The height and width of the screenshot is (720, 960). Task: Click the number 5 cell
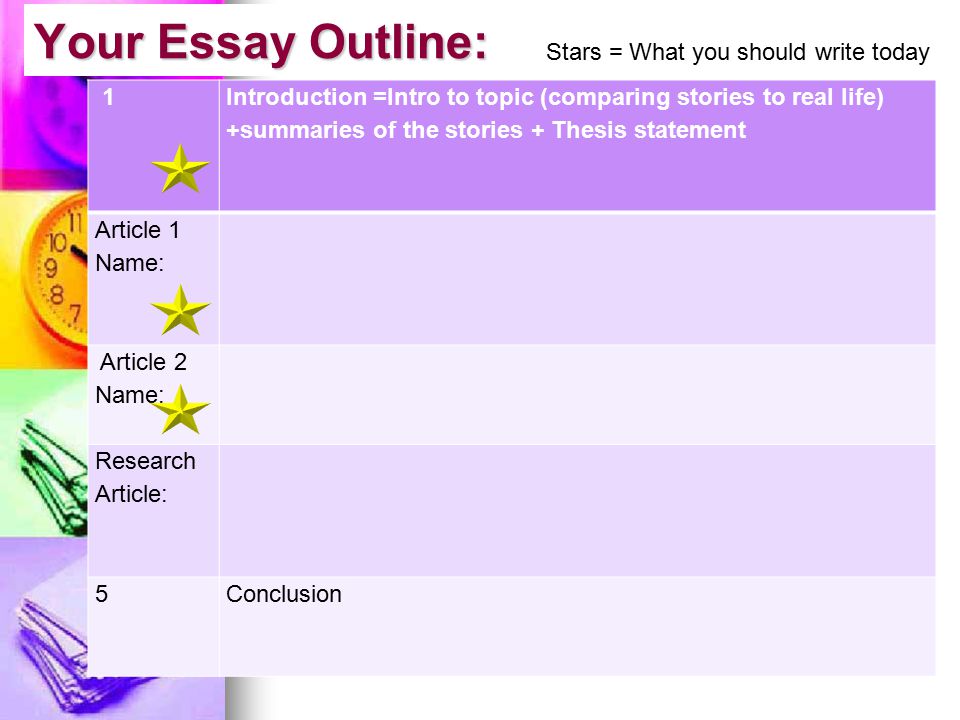(x=153, y=626)
